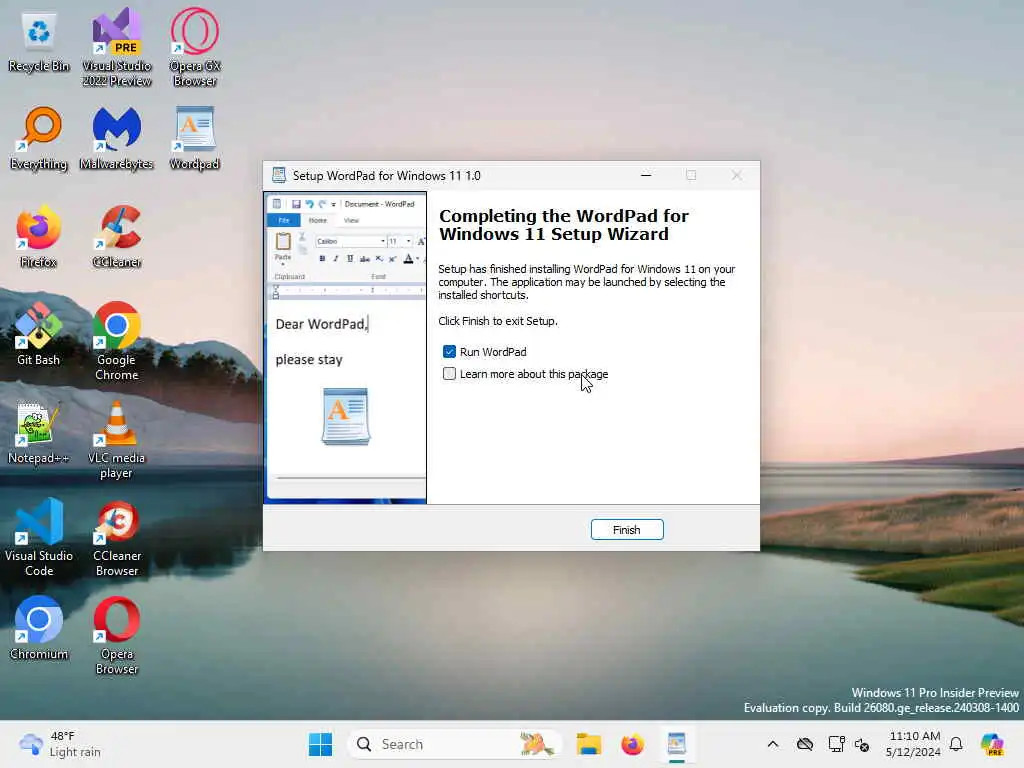This screenshot has width=1024, height=768.
Task: Select the Firefox desktop shortcut
Action: click(39, 237)
